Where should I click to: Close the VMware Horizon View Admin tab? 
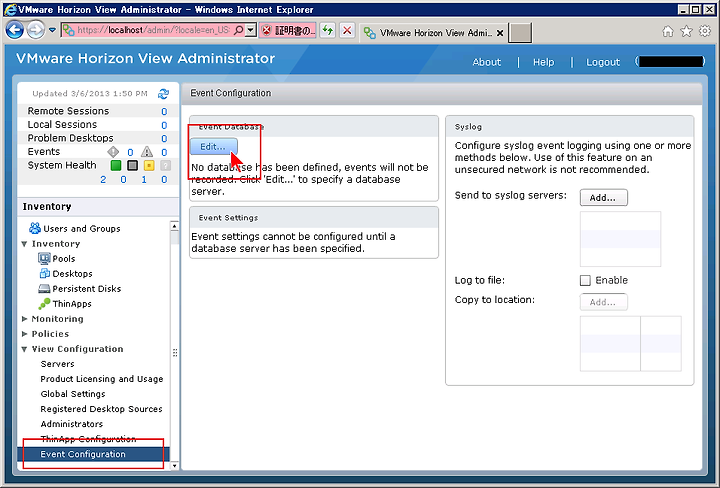coord(500,33)
